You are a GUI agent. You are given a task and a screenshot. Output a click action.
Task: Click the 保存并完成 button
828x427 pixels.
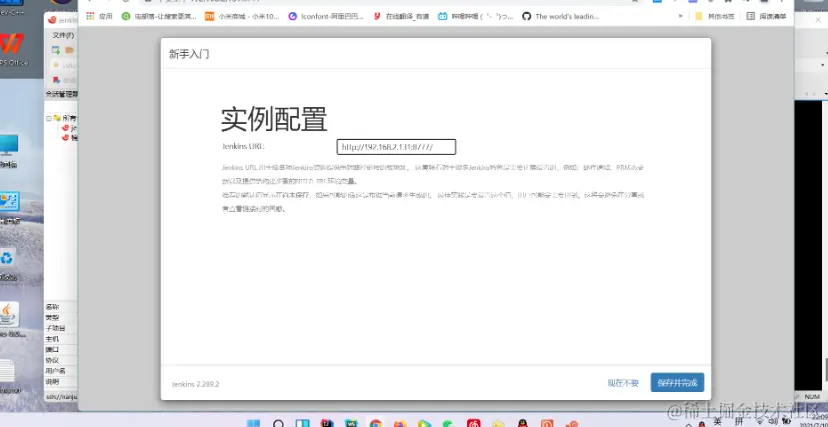[x=677, y=383]
